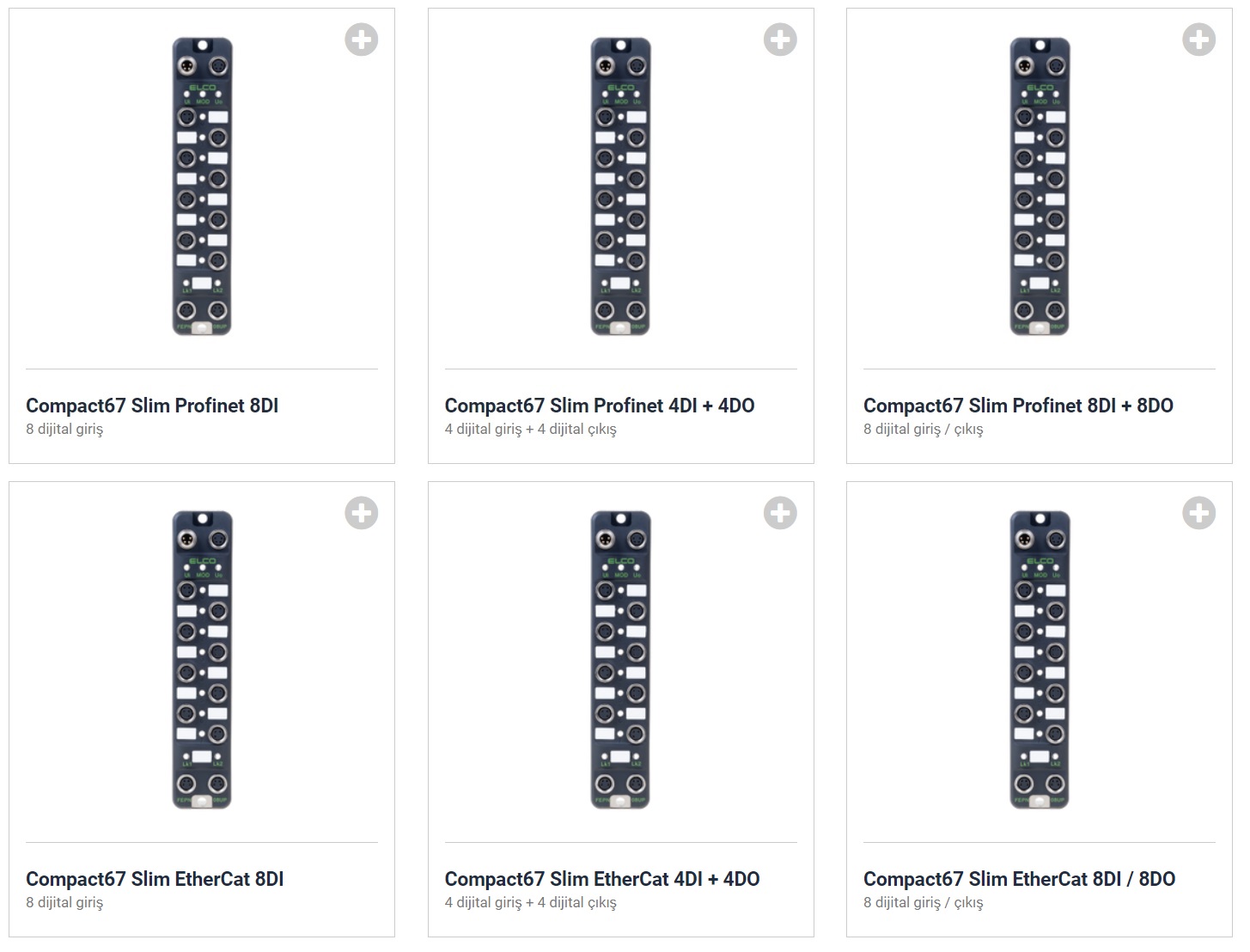
Task: Open Compact67 Slim EtherCat 4DI + 4DO title
Action: 602,879
